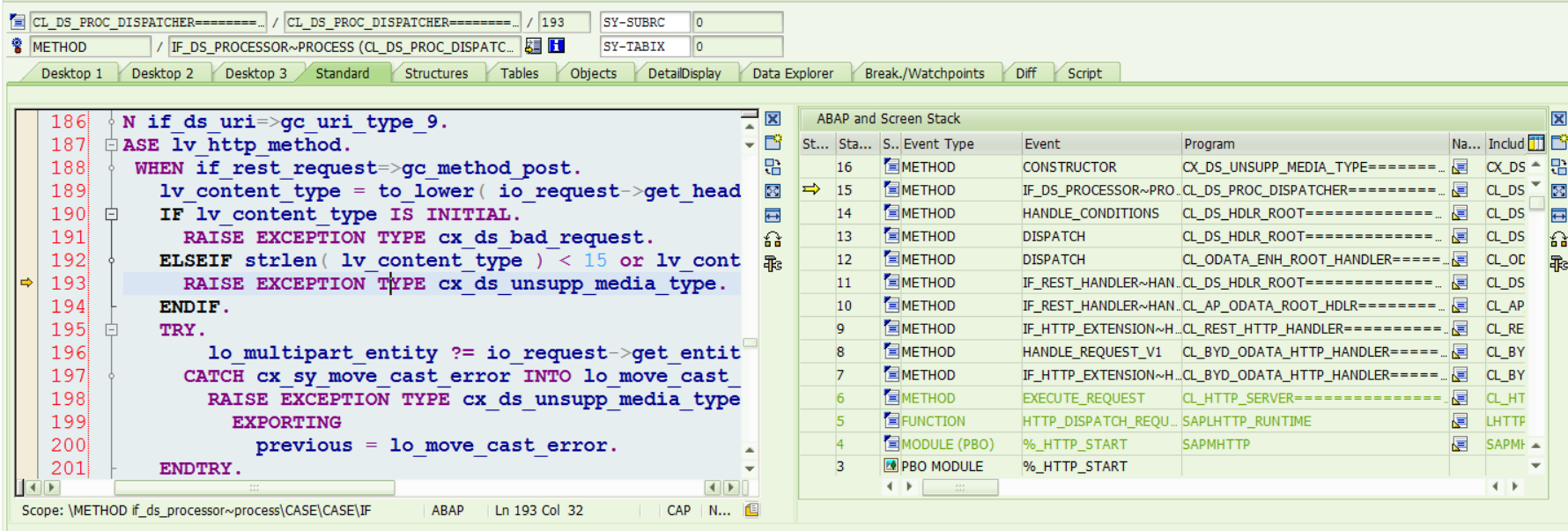Click program icon left of CL_DS_PROC_DISPATCHER field

[x=17, y=21]
